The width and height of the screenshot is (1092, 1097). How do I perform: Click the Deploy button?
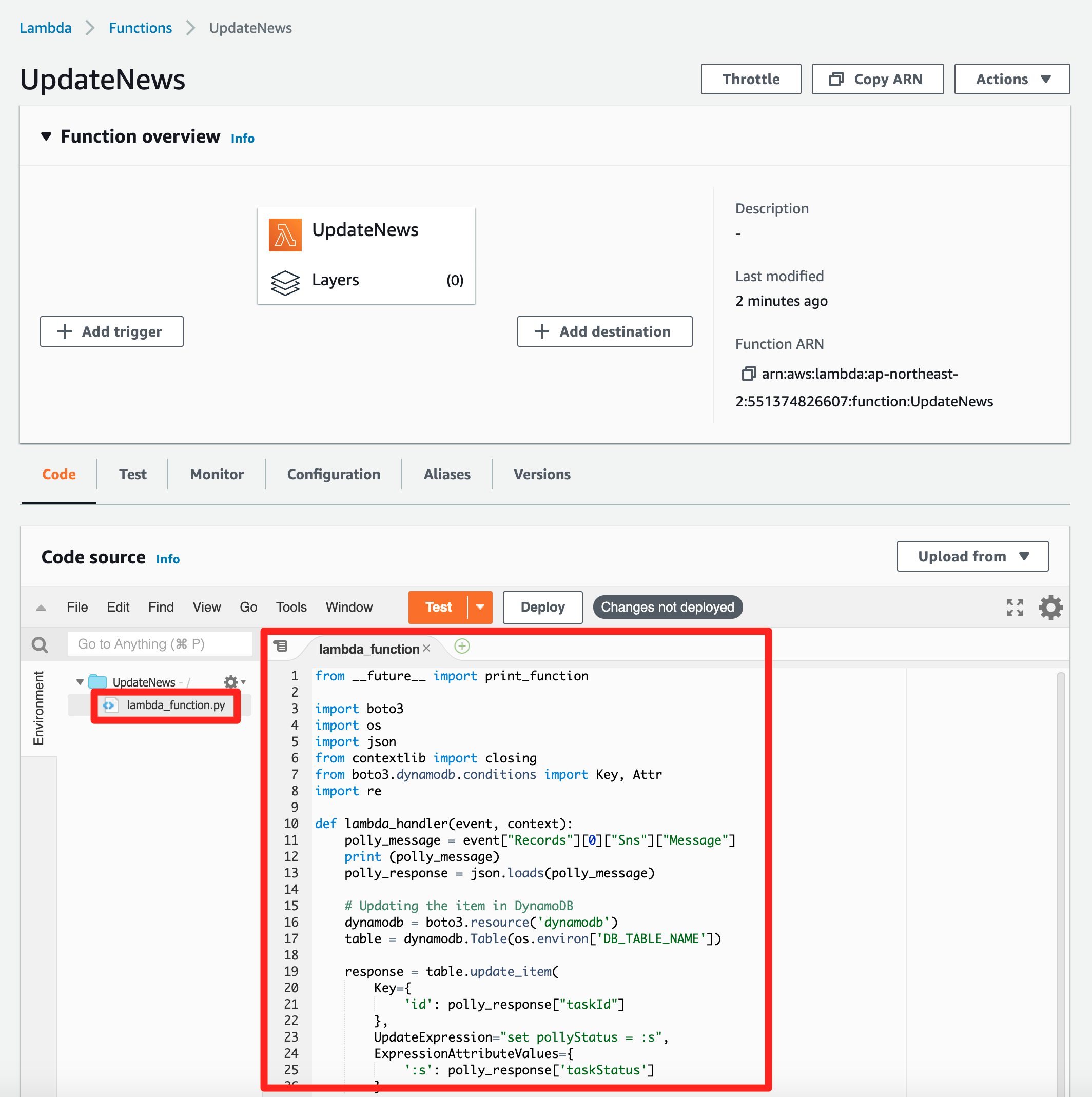tap(543, 607)
